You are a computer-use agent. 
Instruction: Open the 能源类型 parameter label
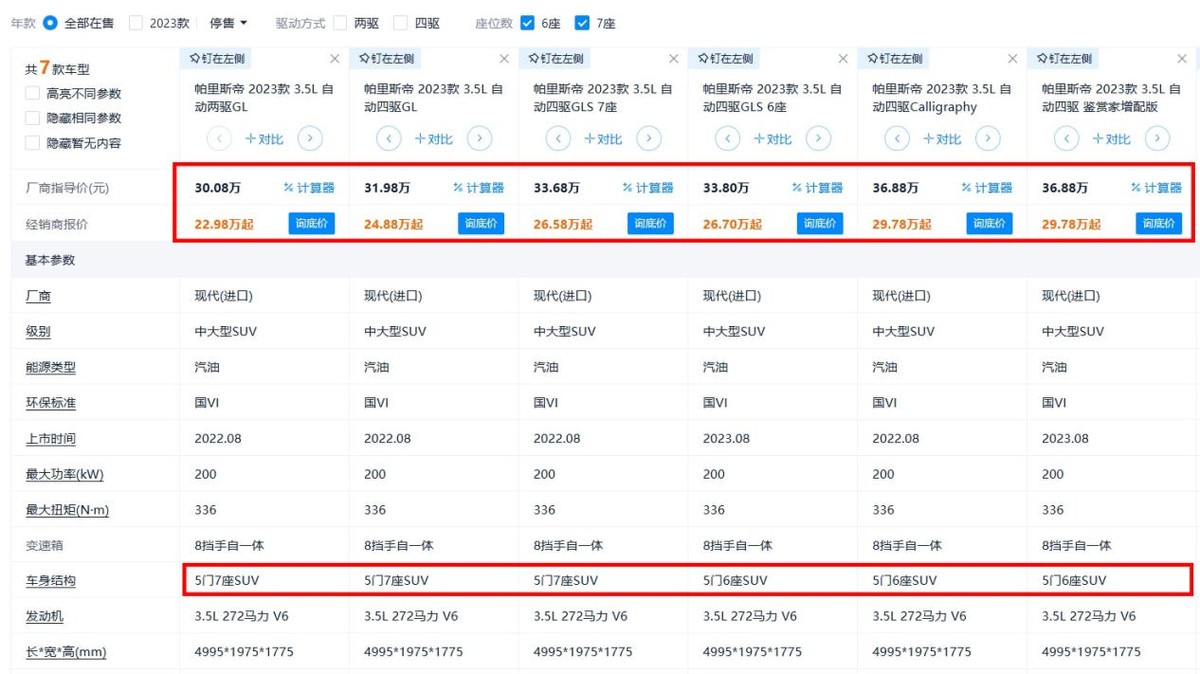coord(51,368)
